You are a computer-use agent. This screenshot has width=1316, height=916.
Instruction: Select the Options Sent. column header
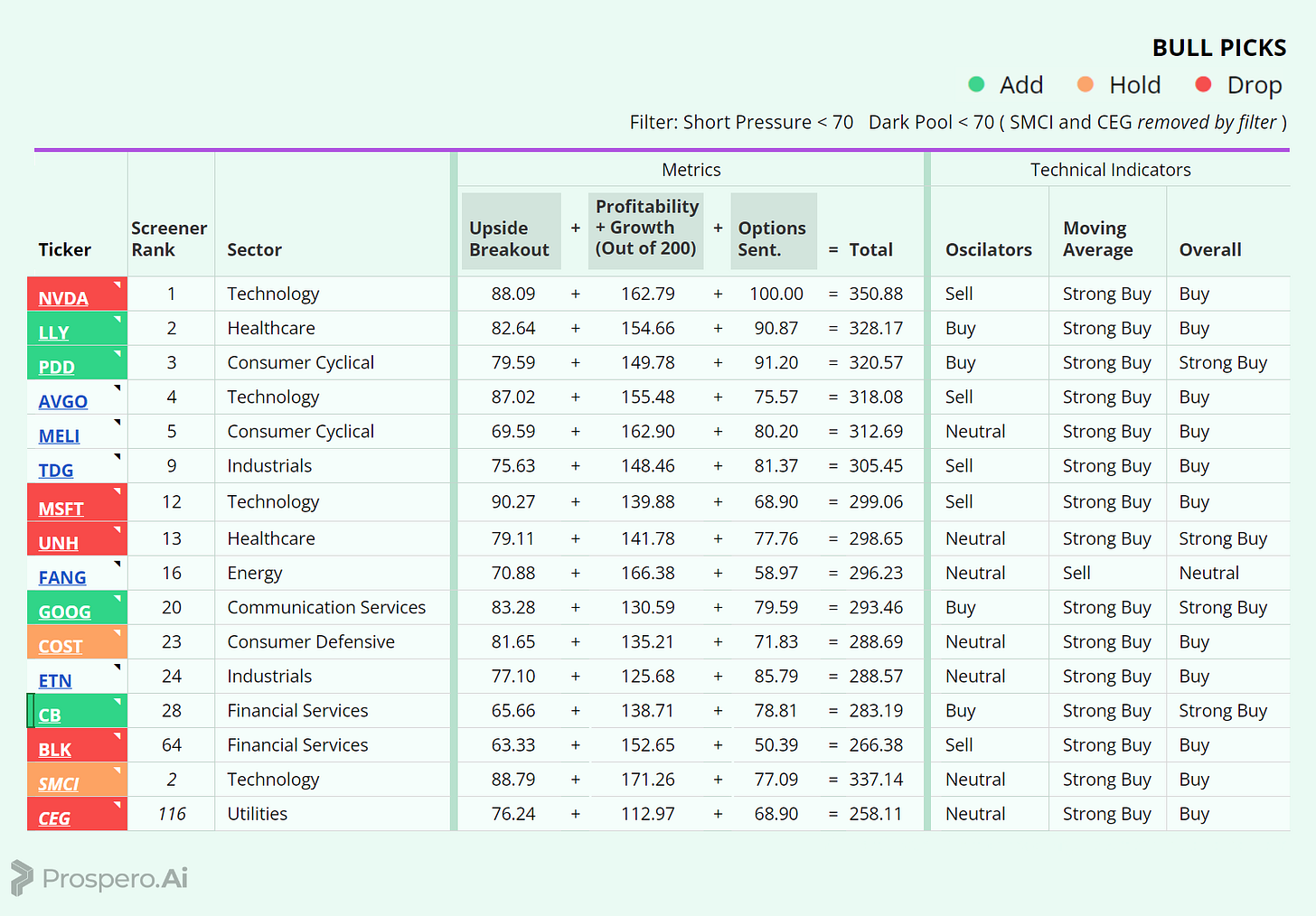click(x=774, y=231)
